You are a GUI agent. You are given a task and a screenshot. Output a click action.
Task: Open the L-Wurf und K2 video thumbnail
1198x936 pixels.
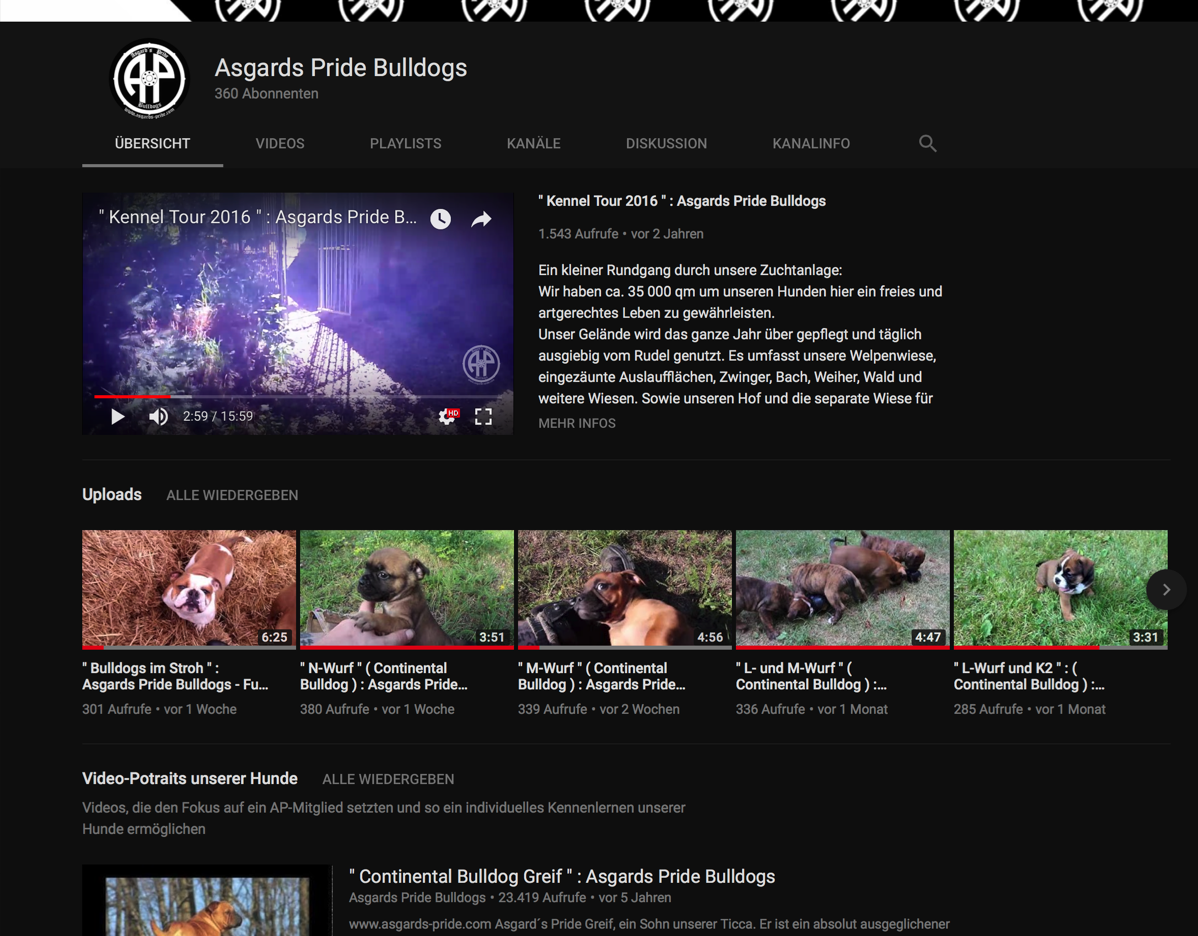[1060, 589]
